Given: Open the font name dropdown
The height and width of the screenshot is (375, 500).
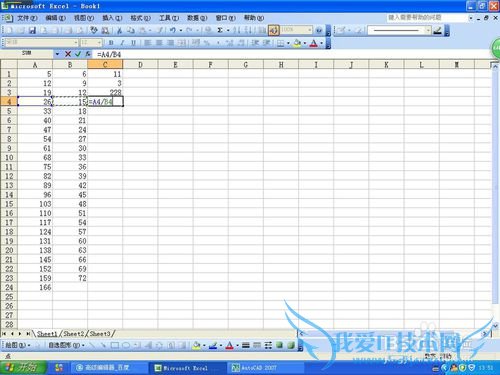Looking at the screenshot, I should (76, 43).
